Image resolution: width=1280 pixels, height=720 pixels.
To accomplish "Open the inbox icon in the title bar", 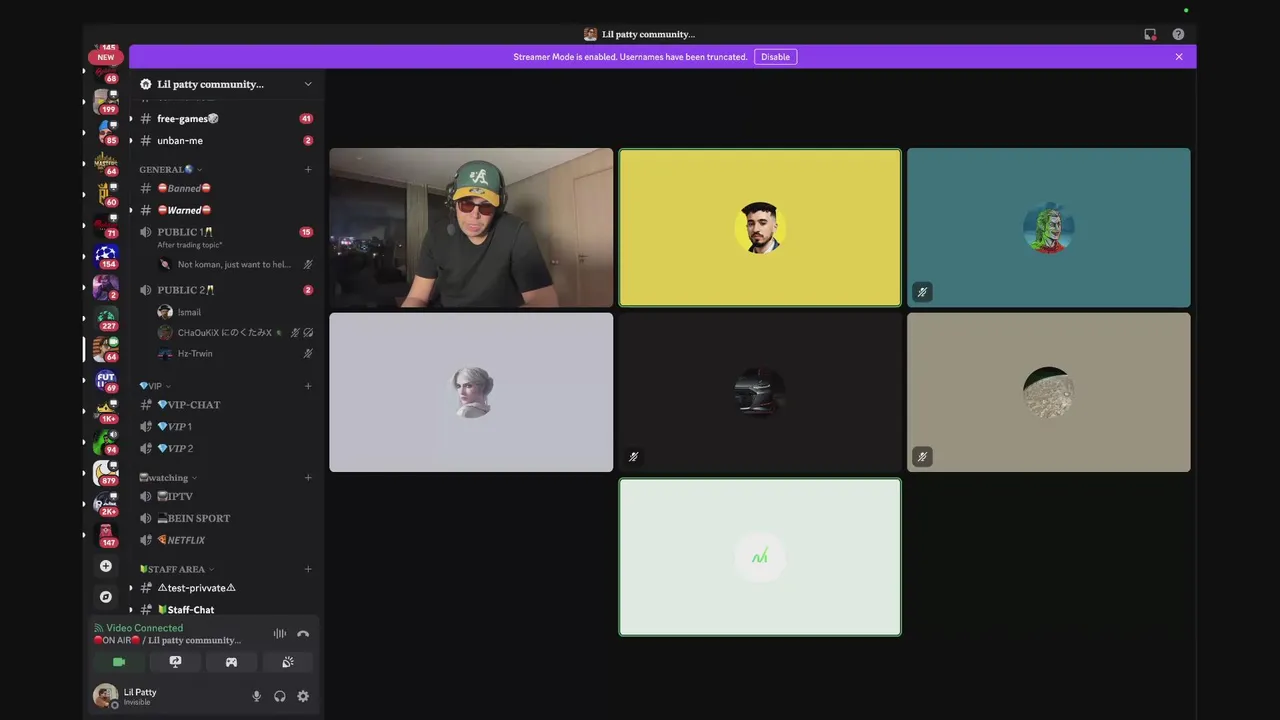I will [x=1150, y=34].
